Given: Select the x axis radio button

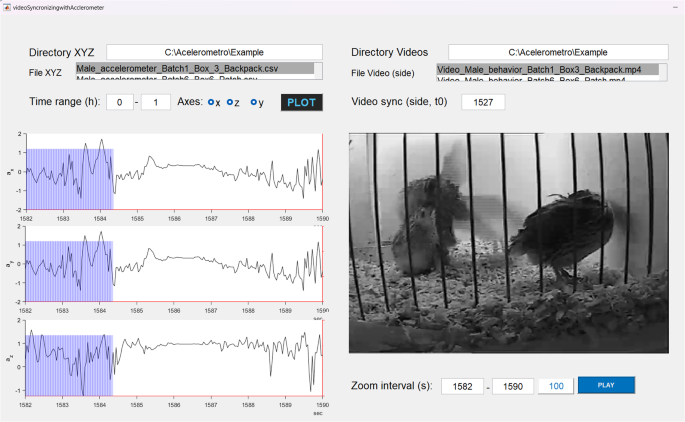Looking at the screenshot, I should 211,102.
